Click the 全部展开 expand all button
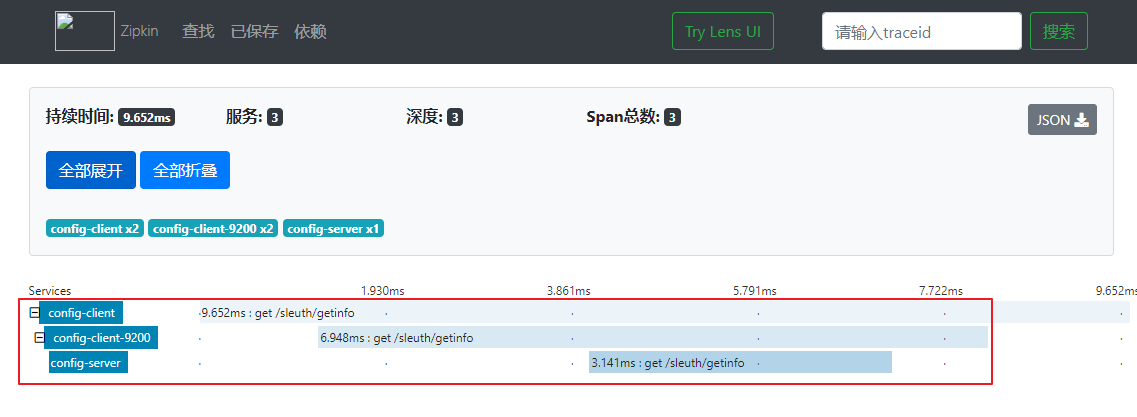This screenshot has height=417, width=1137. tap(91, 170)
